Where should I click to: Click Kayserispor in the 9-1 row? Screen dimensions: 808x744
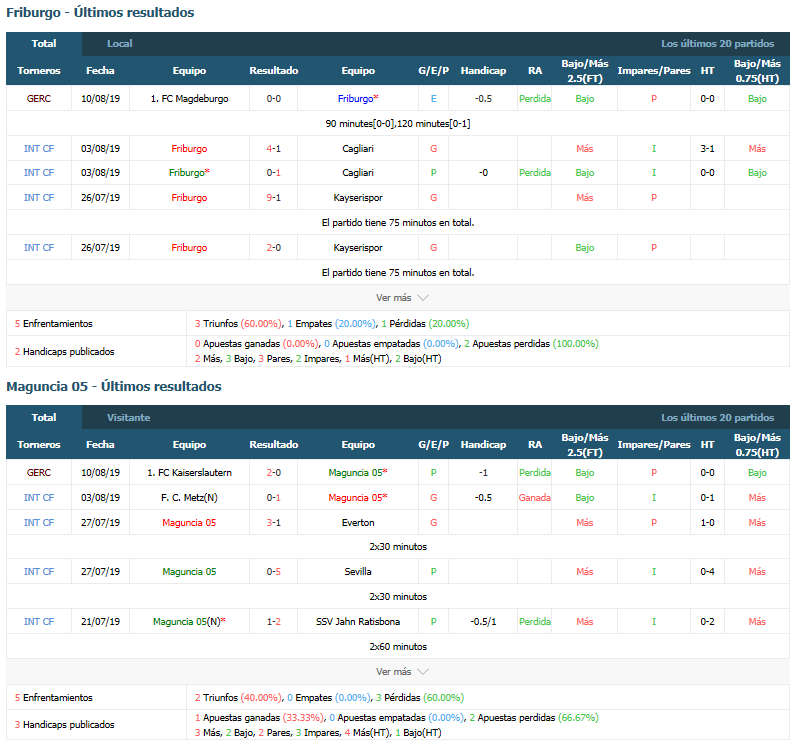358,197
